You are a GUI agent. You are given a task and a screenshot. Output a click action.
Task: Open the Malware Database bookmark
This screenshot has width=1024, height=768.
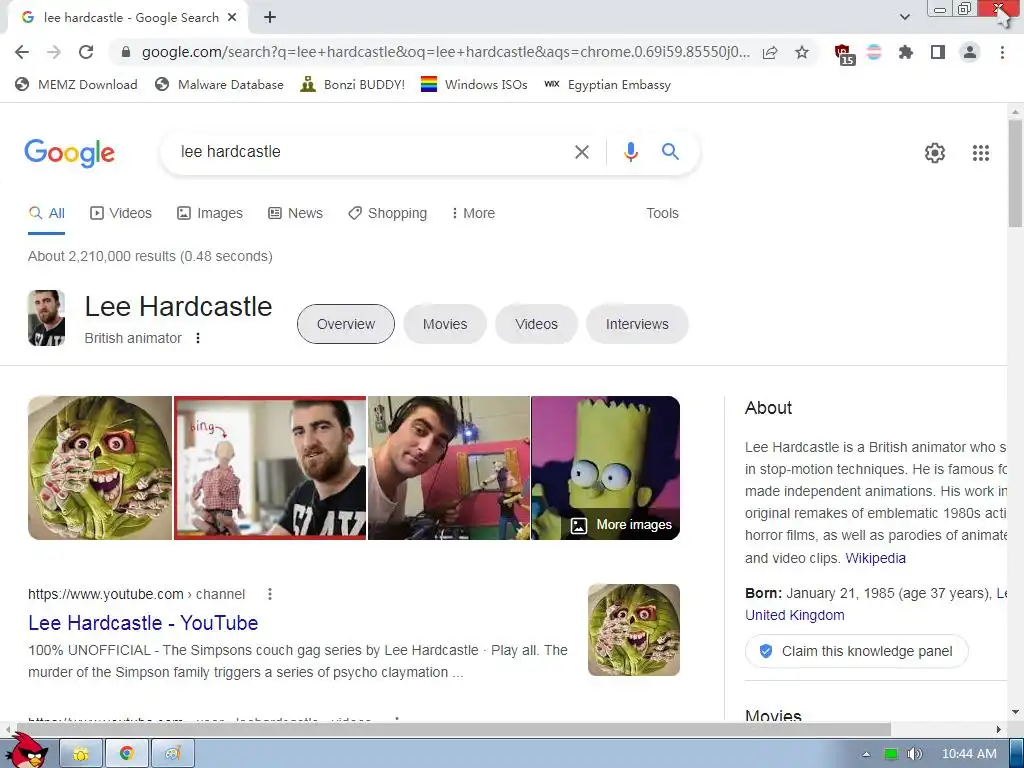click(x=219, y=85)
